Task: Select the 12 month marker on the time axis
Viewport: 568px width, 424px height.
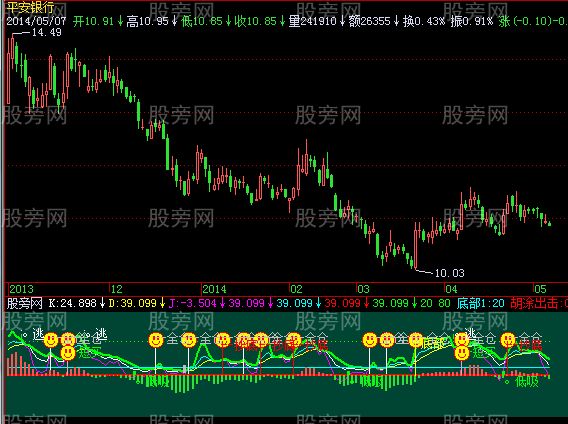Action: point(117,289)
